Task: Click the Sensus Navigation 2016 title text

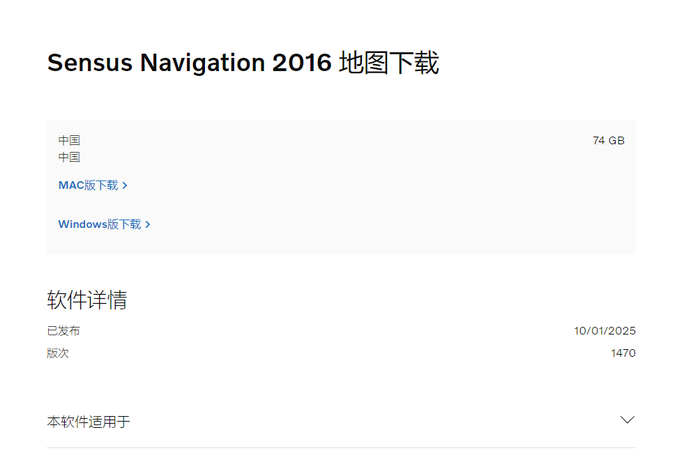Action: 189,62
